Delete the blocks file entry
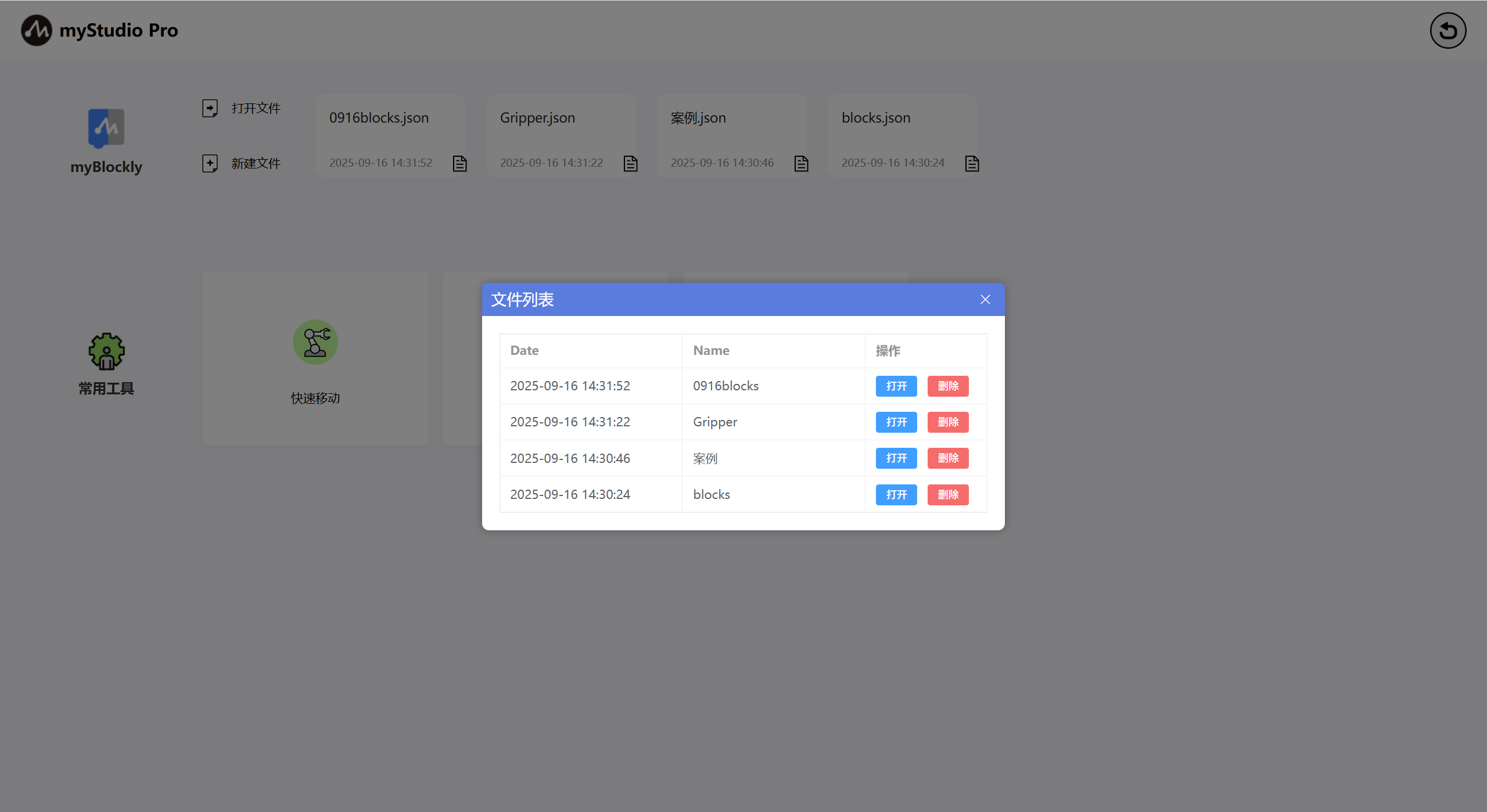Viewport: 1487px width, 812px height. click(x=947, y=495)
